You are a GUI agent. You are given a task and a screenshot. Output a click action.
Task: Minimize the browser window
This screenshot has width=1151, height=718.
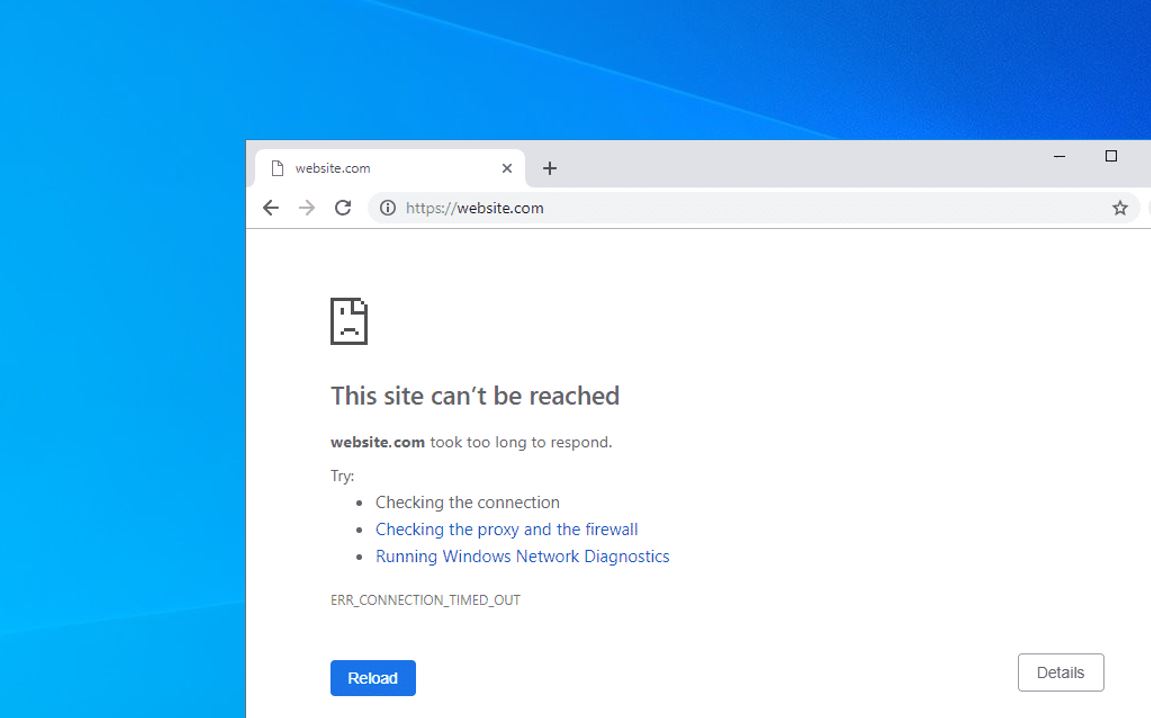coord(1058,157)
